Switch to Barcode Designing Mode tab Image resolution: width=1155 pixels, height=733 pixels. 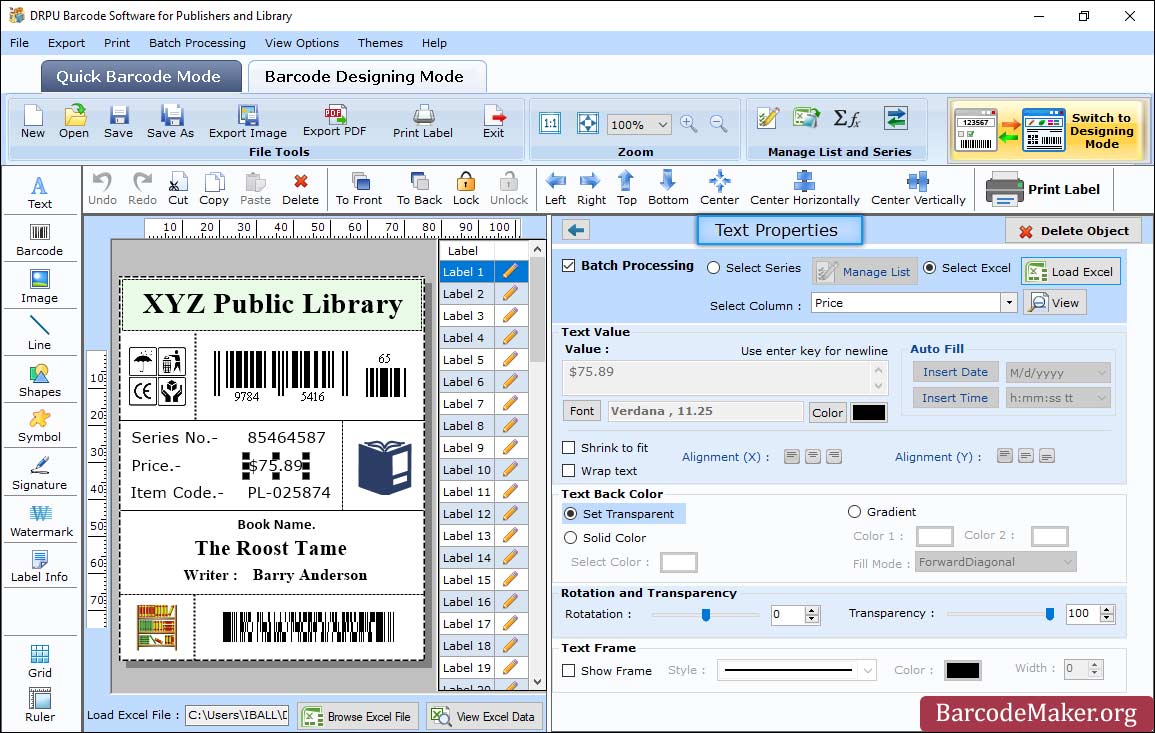[x=367, y=77]
